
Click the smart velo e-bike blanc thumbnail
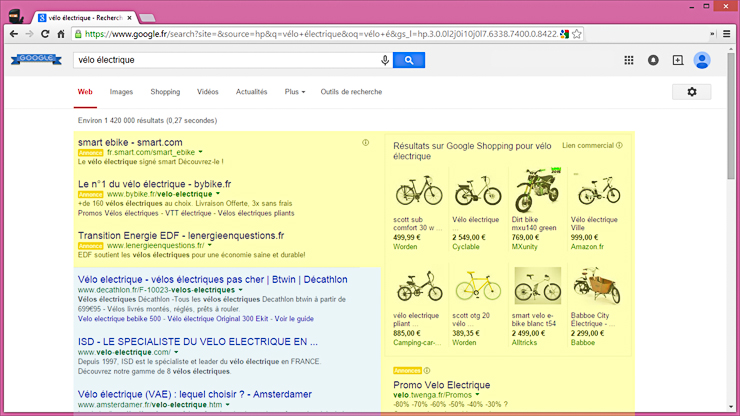click(x=538, y=286)
